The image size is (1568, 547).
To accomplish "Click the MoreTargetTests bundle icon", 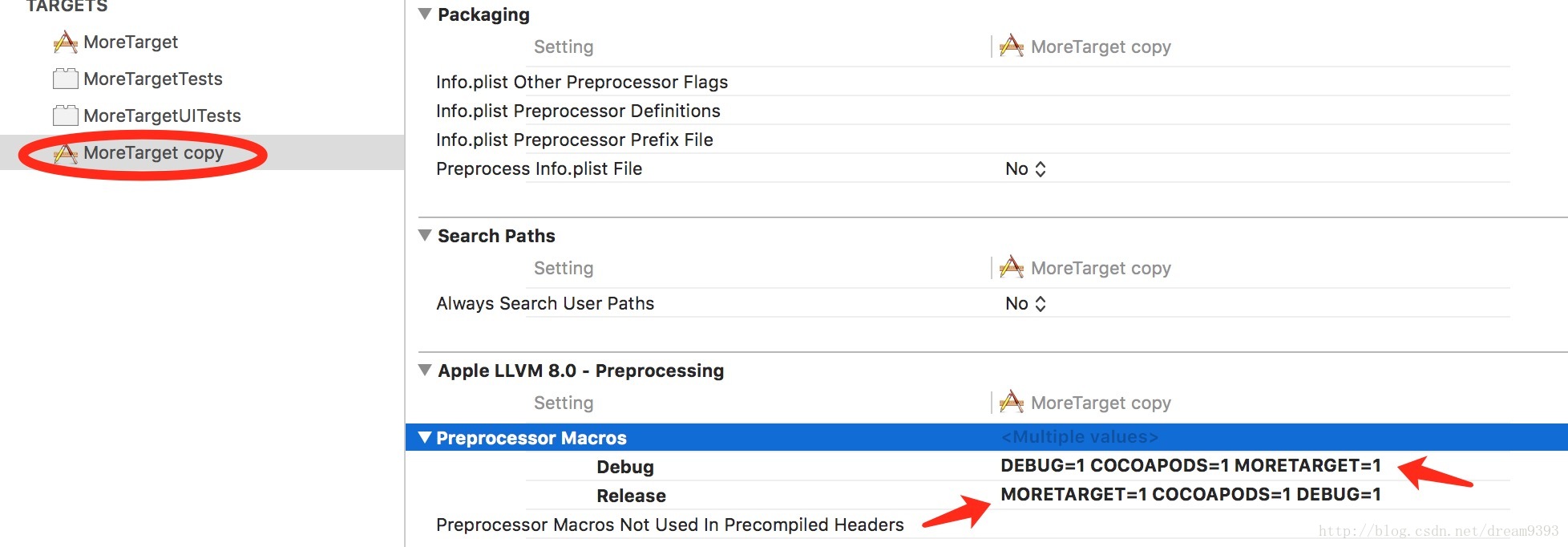I will click(x=65, y=79).
